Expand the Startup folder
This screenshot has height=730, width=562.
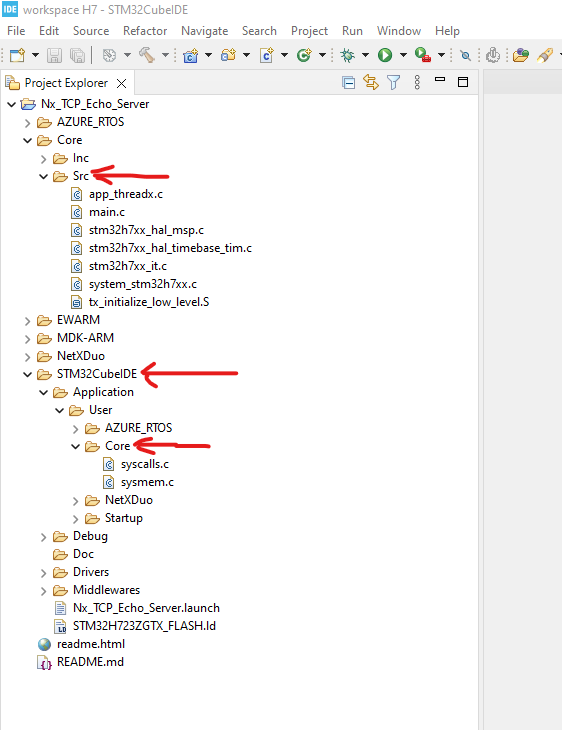(75, 519)
